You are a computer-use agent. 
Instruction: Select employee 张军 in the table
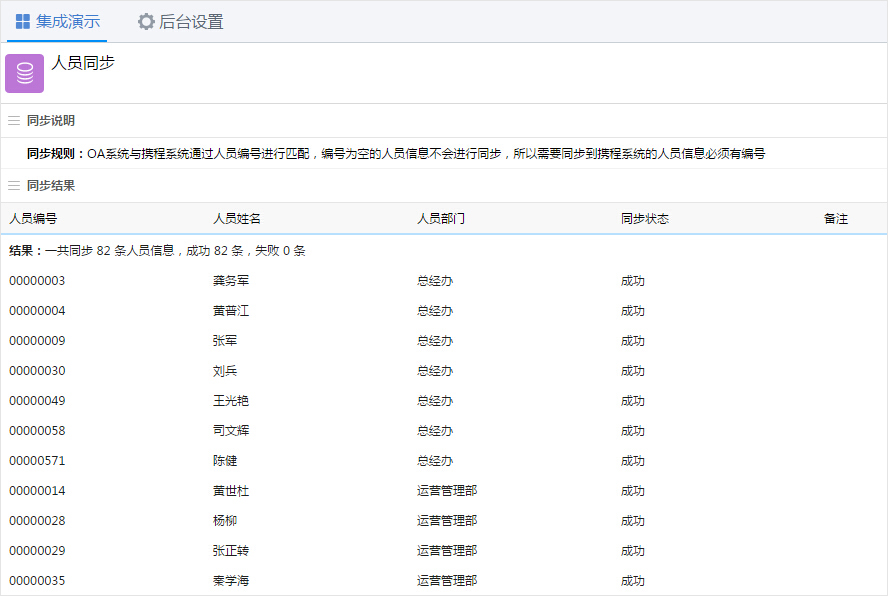coord(225,341)
